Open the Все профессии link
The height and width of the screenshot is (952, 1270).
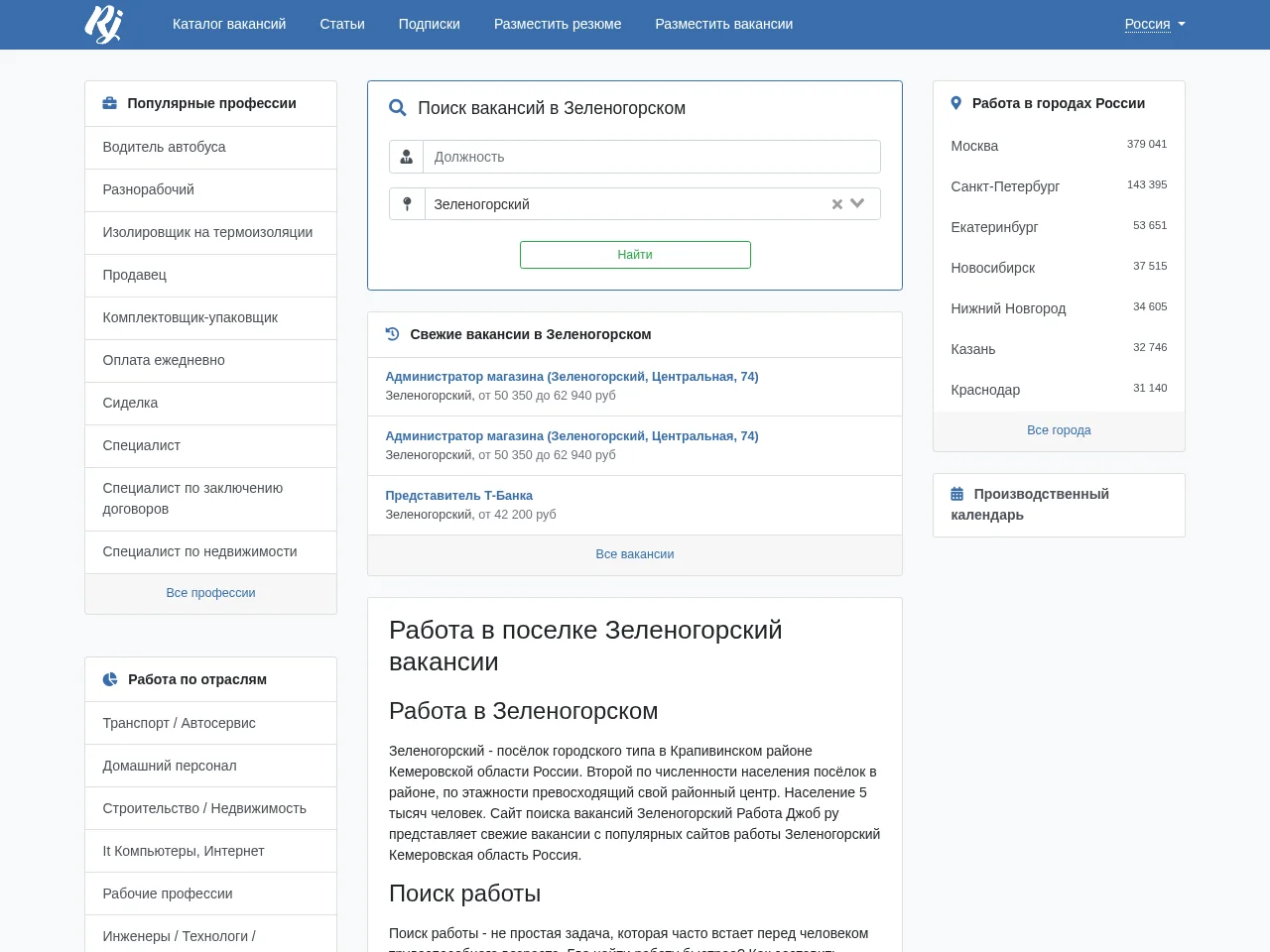tap(210, 593)
